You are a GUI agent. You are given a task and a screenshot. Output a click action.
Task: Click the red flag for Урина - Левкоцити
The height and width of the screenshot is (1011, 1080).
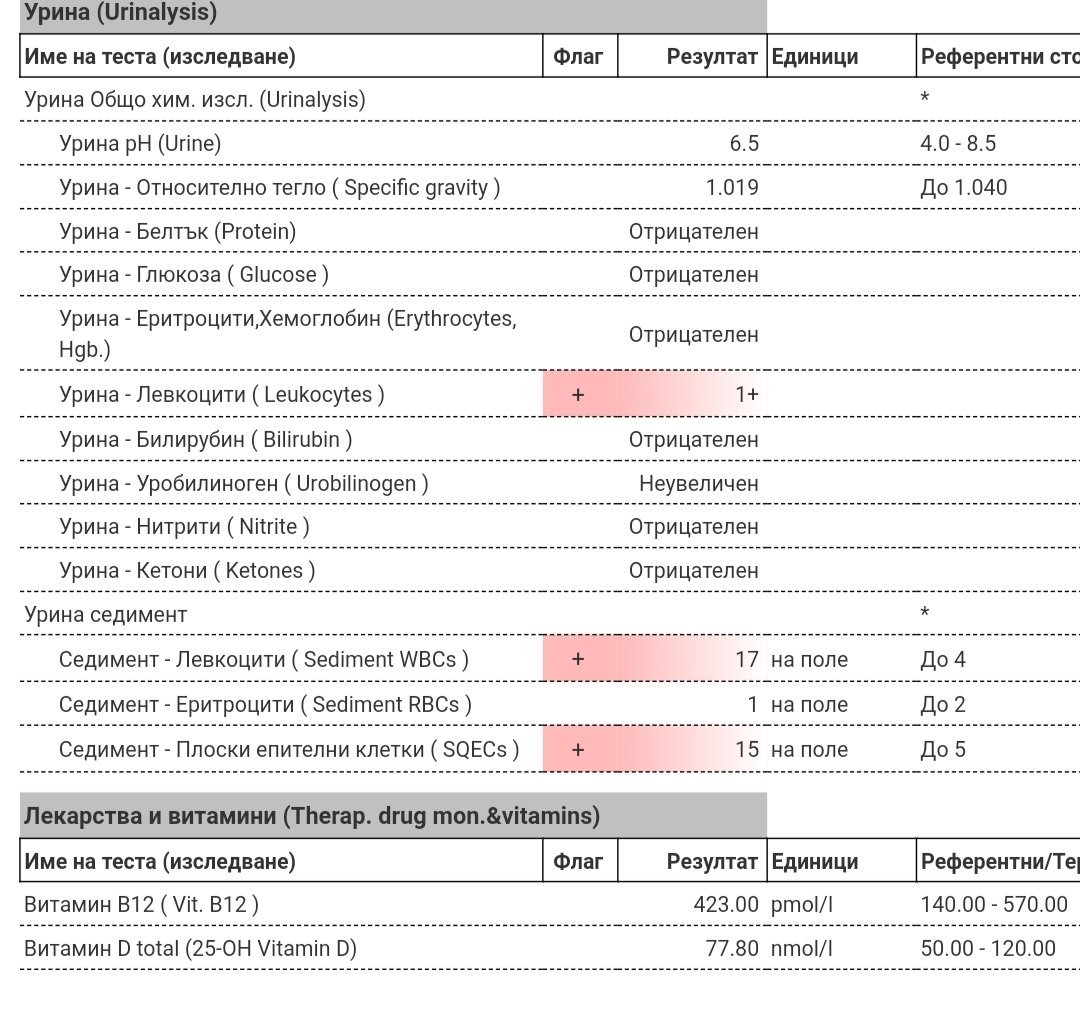tap(578, 394)
